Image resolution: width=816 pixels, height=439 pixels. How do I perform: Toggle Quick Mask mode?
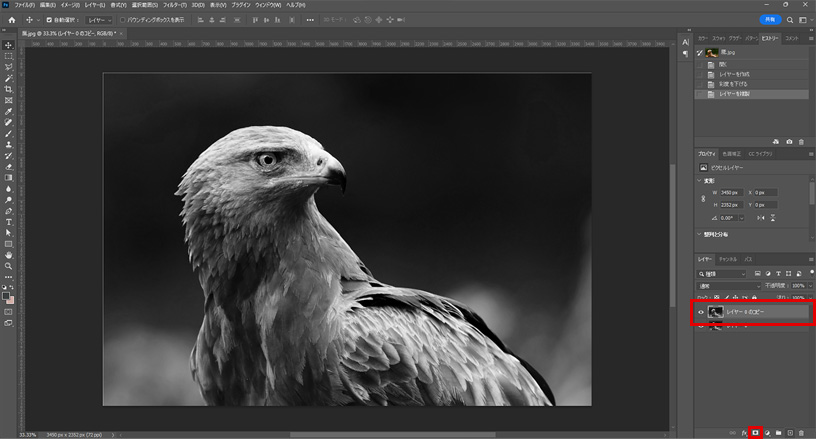8,312
